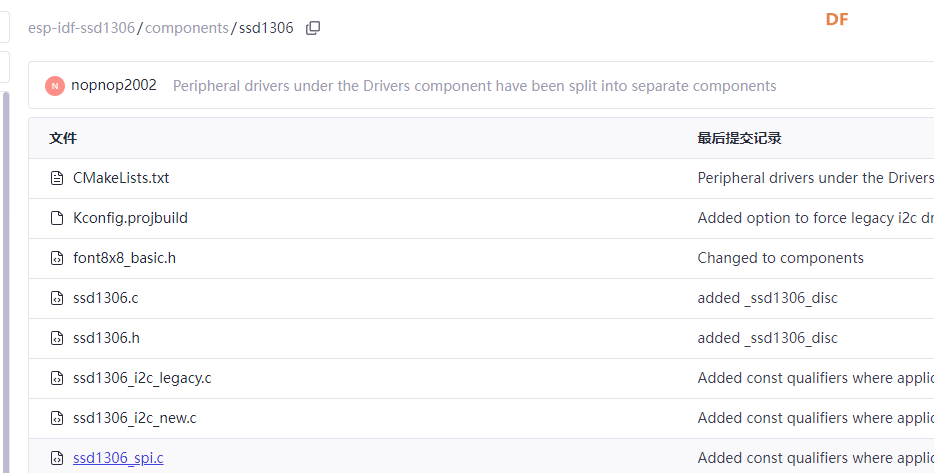Click the ssd1306.c code file icon
This screenshot has width=934, height=473.
pyautogui.click(x=57, y=298)
